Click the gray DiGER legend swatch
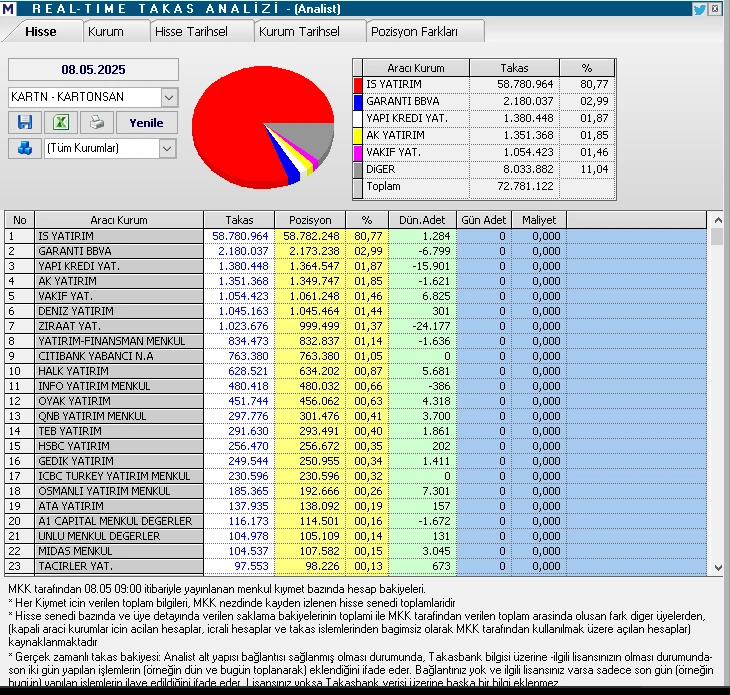730x695 pixels. (x=358, y=169)
